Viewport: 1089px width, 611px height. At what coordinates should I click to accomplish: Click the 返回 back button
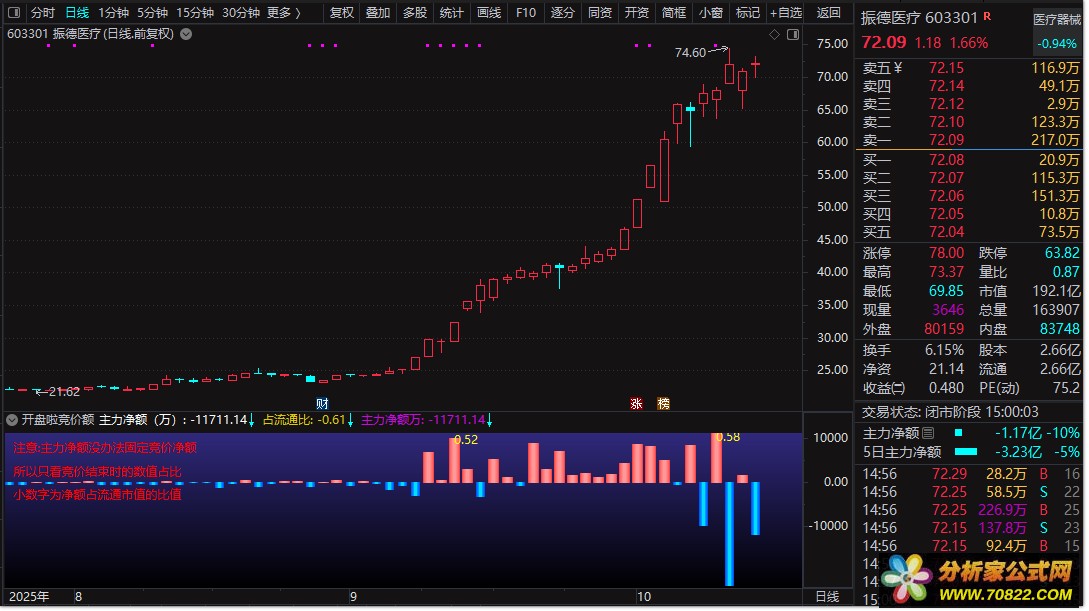(828, 12)
